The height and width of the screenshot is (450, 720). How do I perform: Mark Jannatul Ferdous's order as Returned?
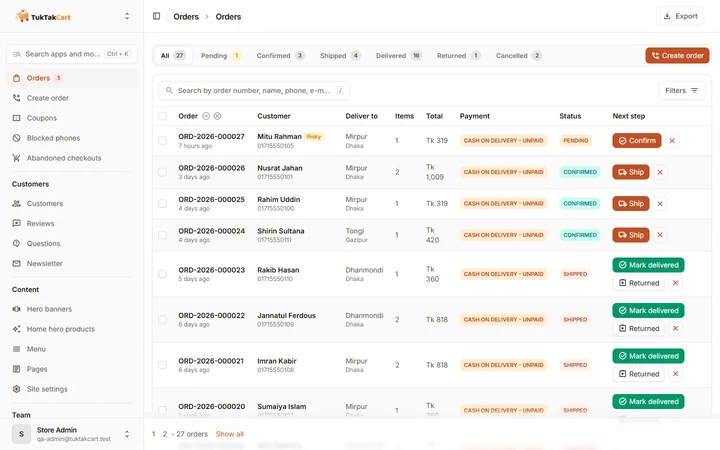[639, 328]
